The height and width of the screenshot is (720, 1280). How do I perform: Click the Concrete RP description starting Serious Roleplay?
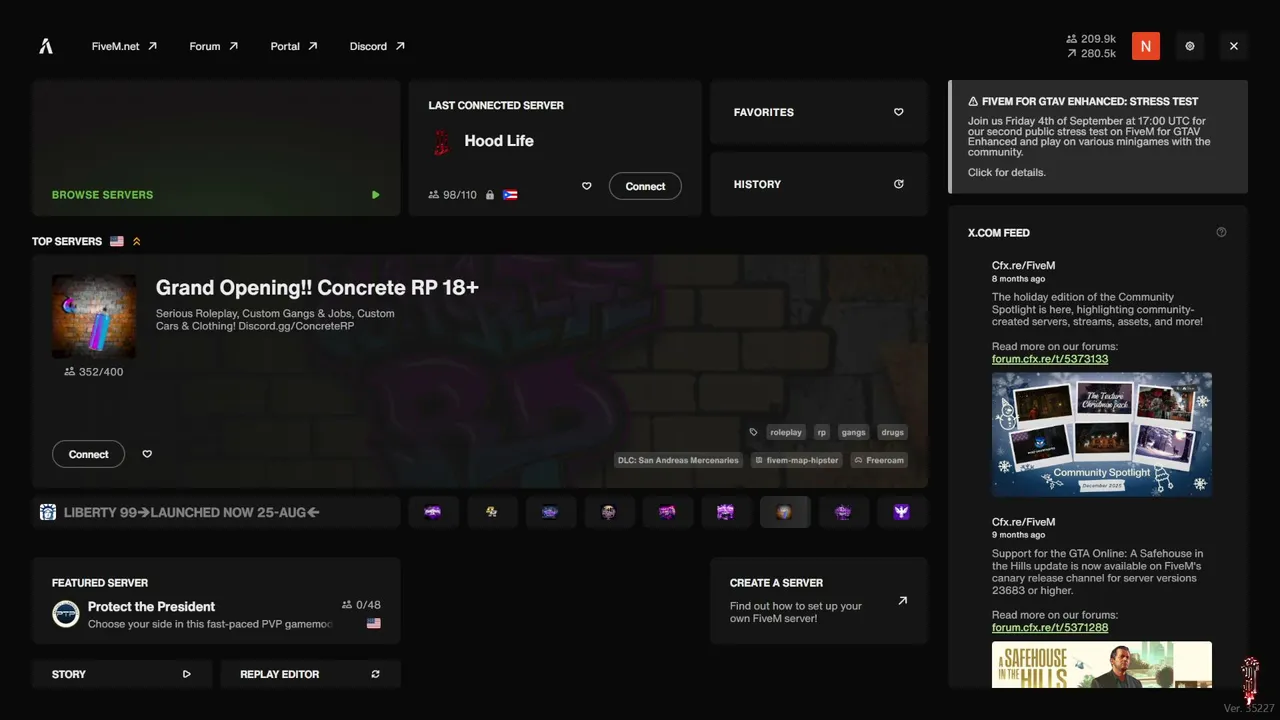pos(275,320)
